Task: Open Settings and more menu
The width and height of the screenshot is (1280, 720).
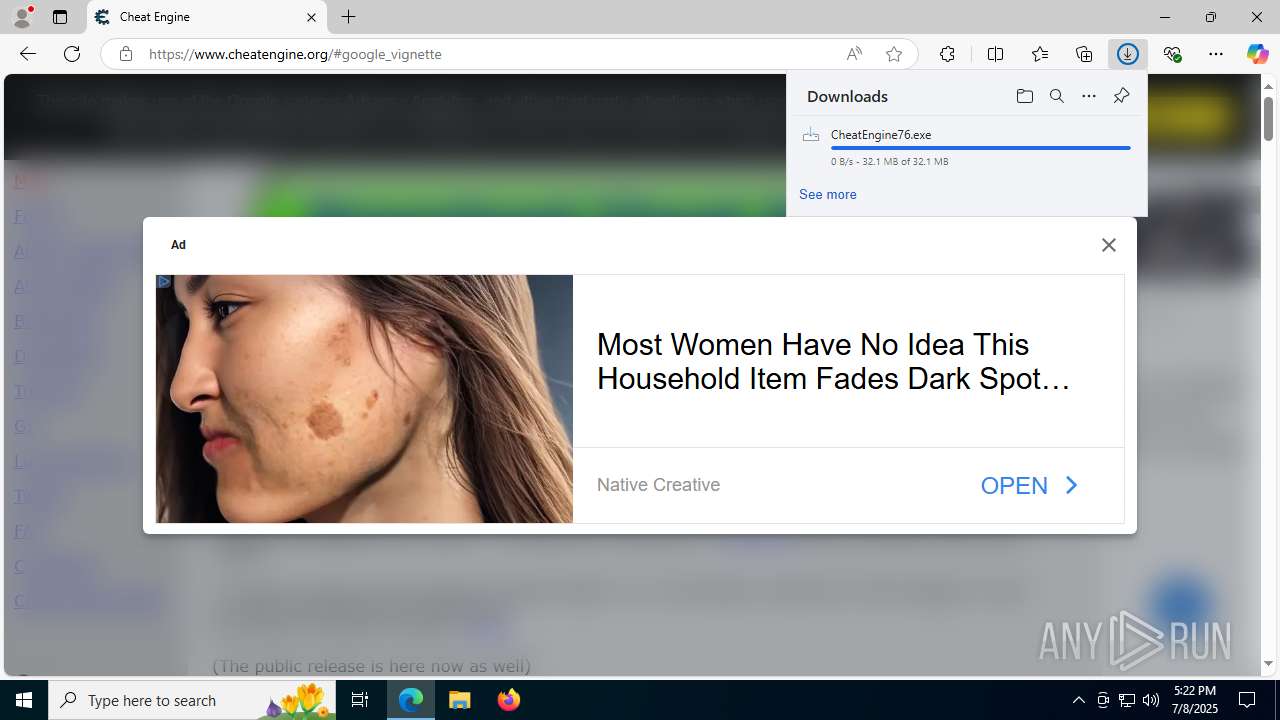Action: [x=1216, y=54]
